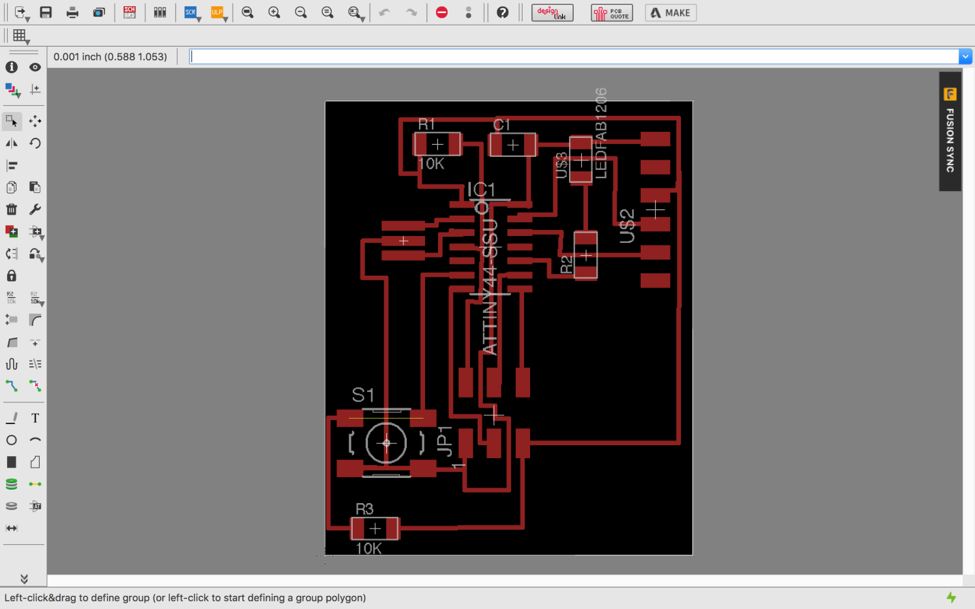Expand command history dropdown arrow
The image size is (975, 609).
coord(965,57)
